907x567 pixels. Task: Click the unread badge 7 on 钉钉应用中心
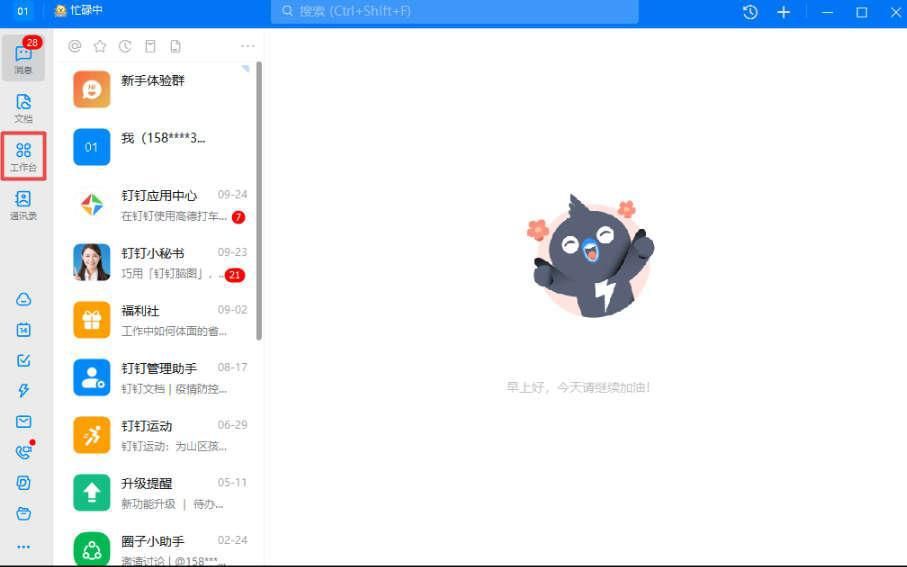[x=238, y=217]
